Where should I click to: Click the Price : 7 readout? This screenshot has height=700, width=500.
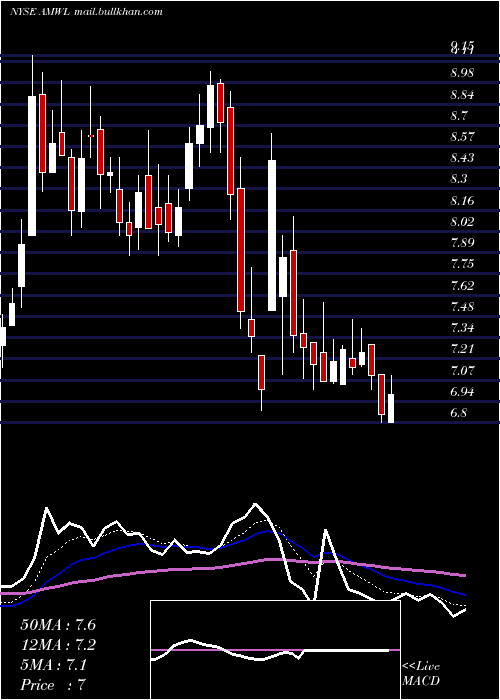(53, 685)
